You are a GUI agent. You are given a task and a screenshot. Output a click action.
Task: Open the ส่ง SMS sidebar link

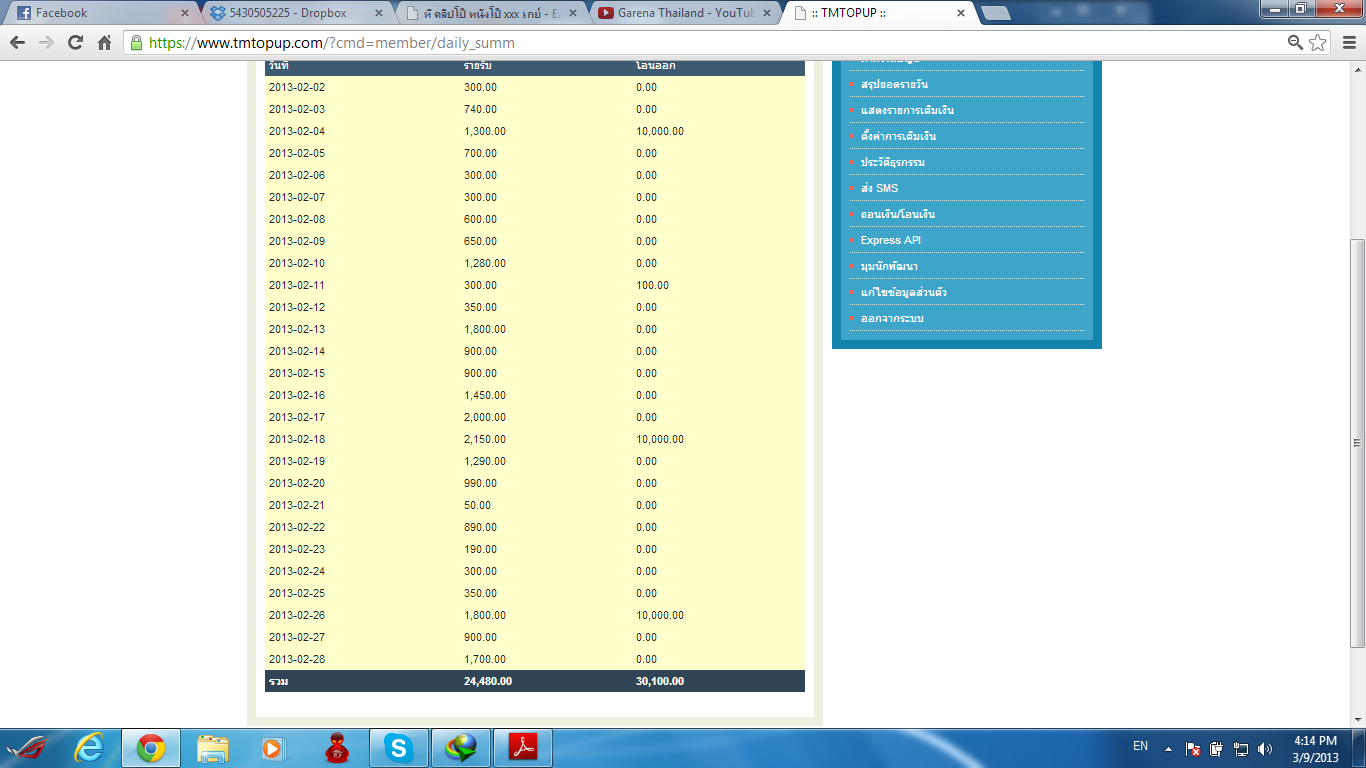click(x=879, y=188)
